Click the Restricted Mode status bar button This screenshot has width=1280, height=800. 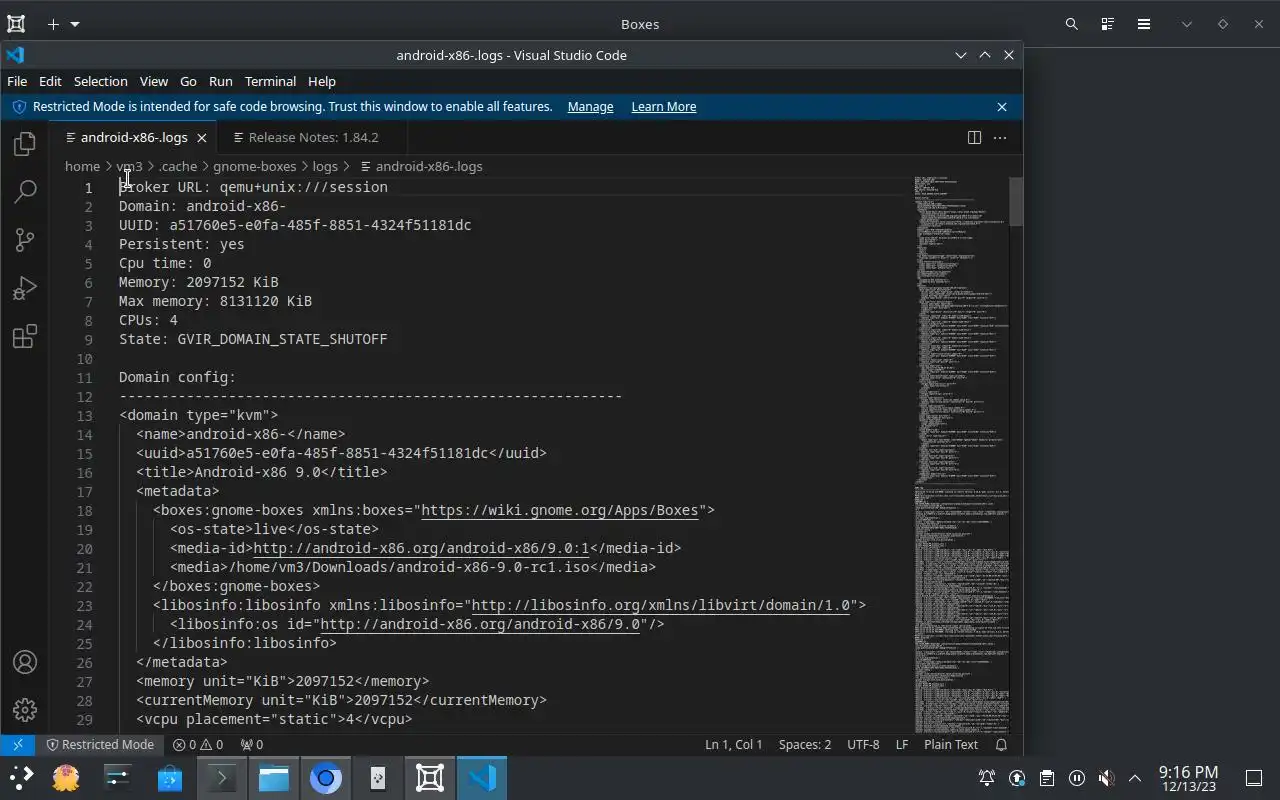click(100, 744)
